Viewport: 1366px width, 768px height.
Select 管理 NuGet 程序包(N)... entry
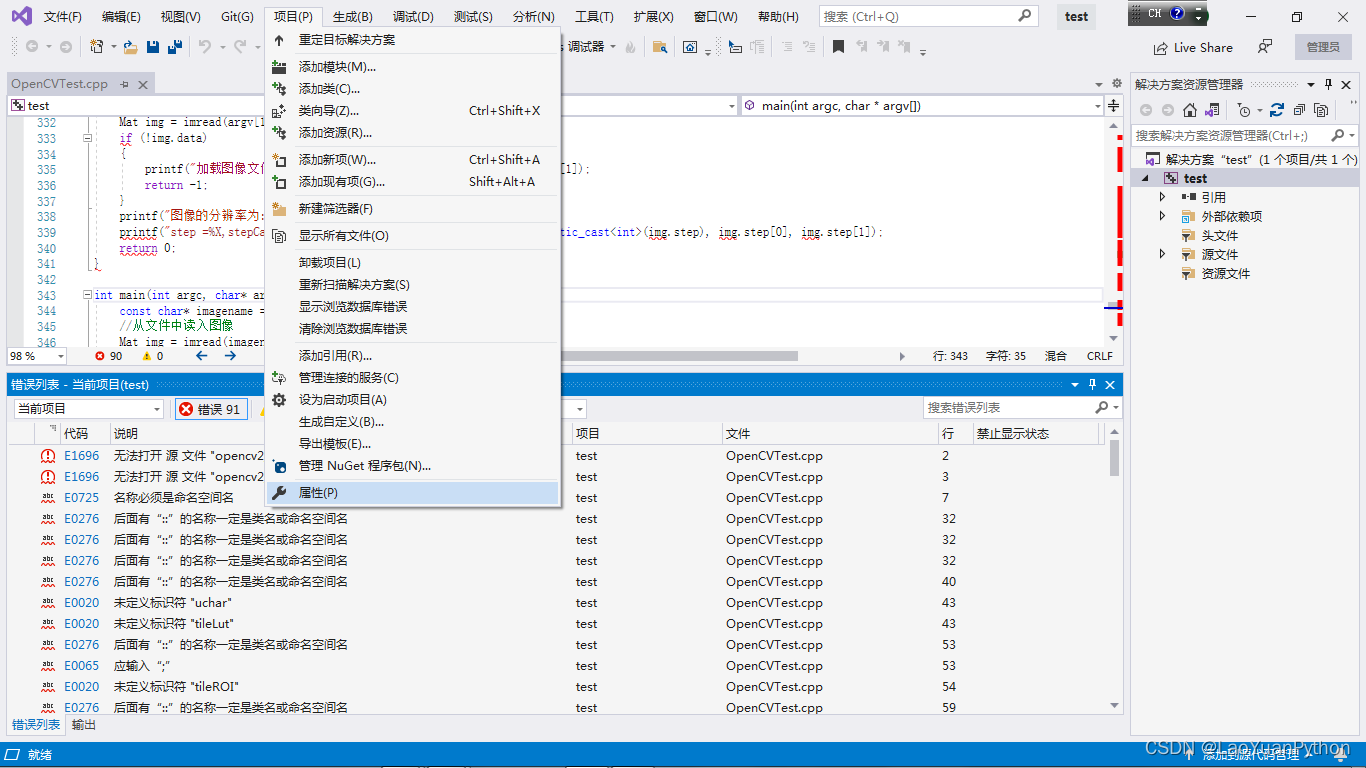coord(413,466)
